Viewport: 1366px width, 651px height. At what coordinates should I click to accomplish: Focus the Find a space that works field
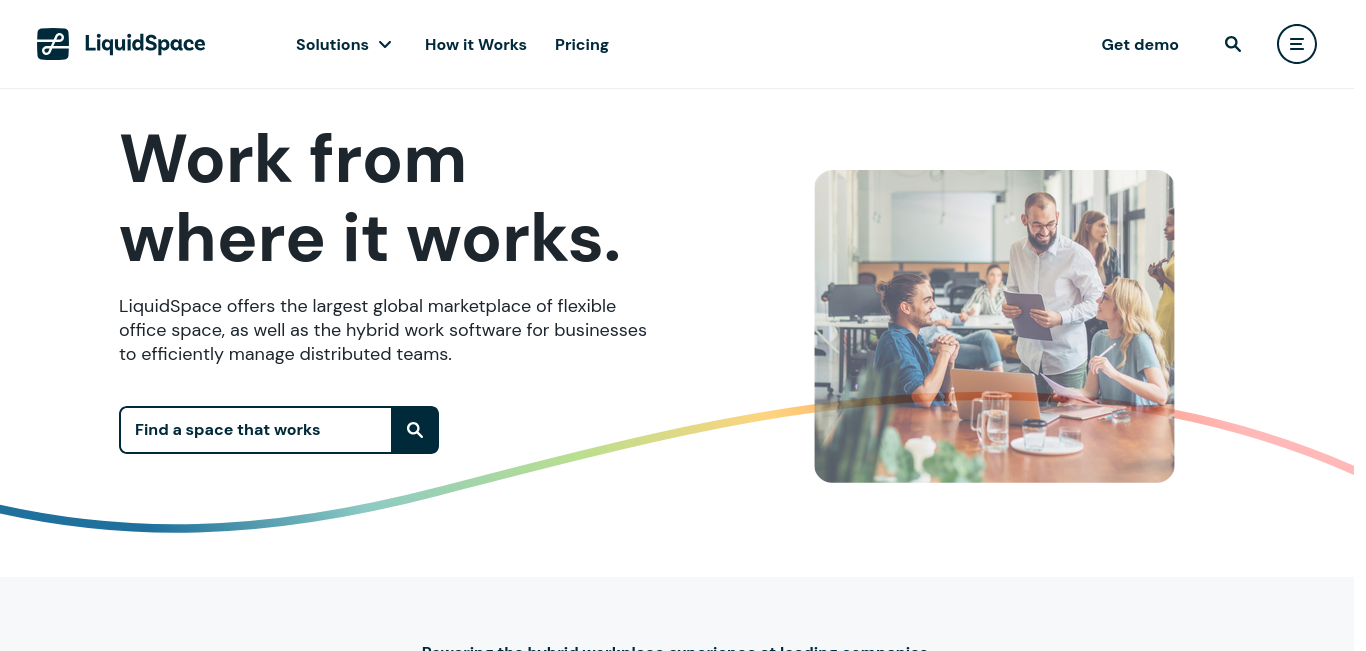(x=255, y=430)
